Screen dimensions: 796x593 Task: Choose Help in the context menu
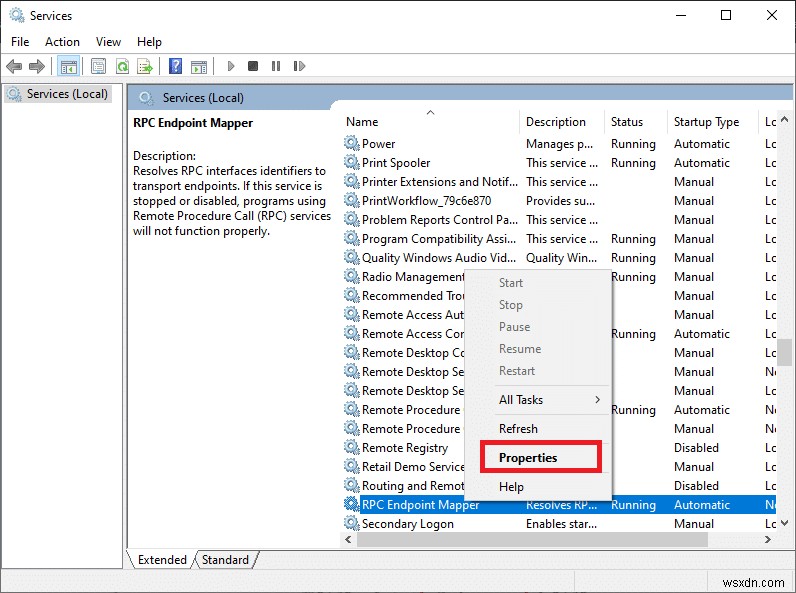511,487
